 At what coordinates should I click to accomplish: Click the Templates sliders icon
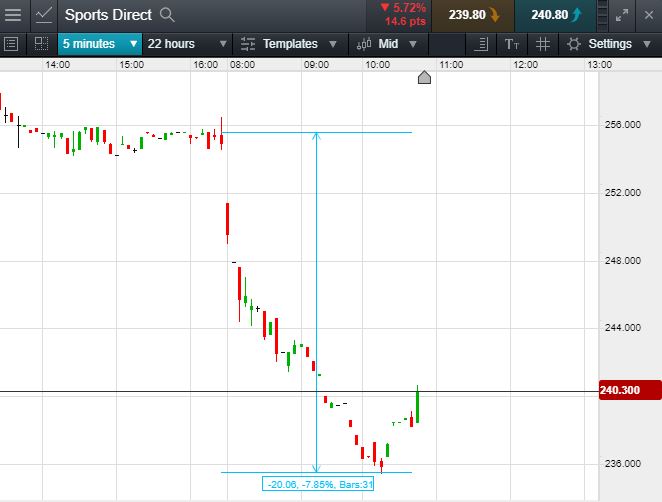[x=248, y=44]
